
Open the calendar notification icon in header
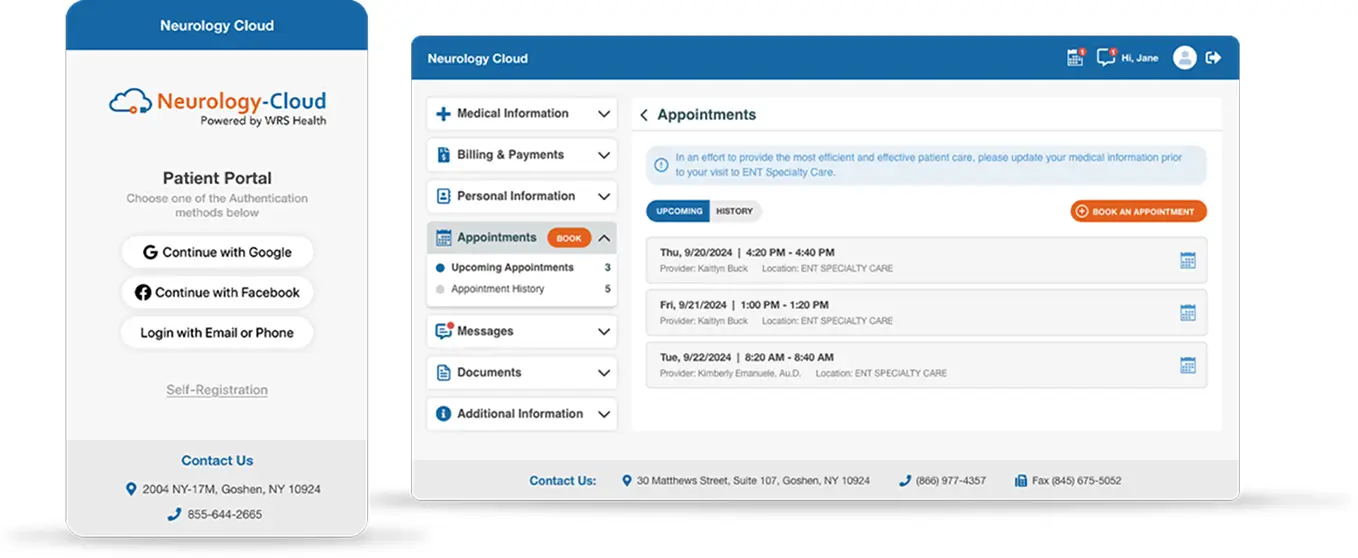coord(1076,58)
